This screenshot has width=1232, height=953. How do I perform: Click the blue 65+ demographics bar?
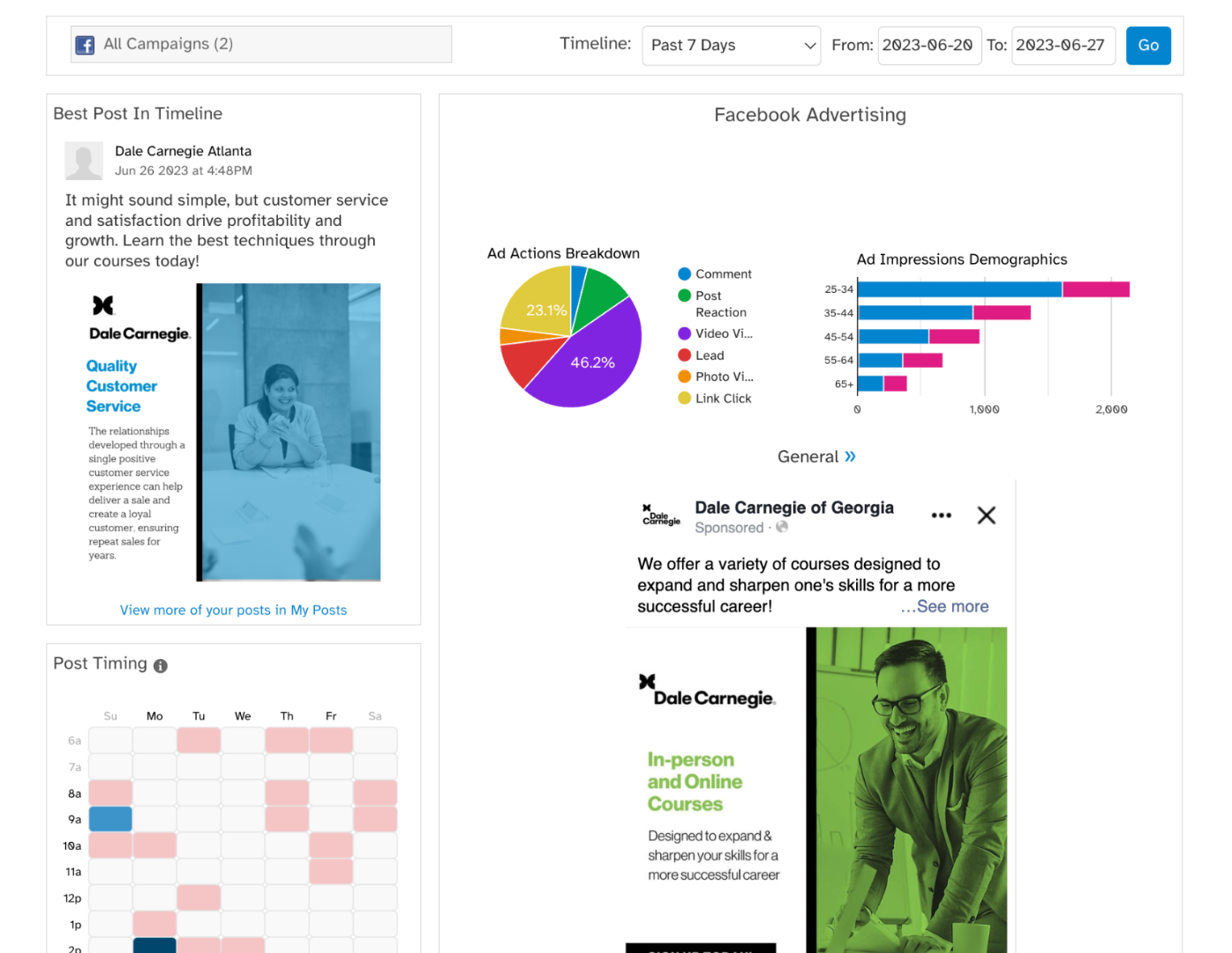[x=870, y=384]
